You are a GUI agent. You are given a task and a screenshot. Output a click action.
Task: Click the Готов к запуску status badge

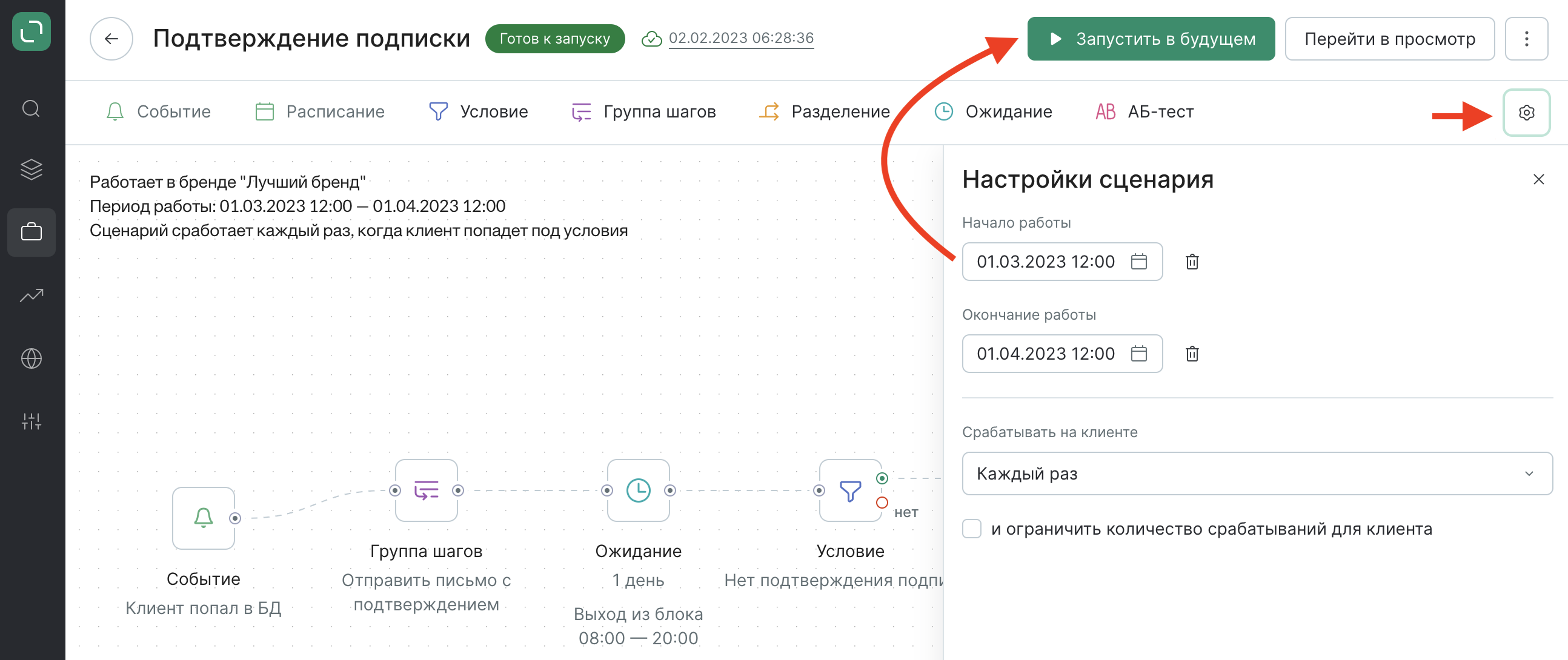point(554,39)
